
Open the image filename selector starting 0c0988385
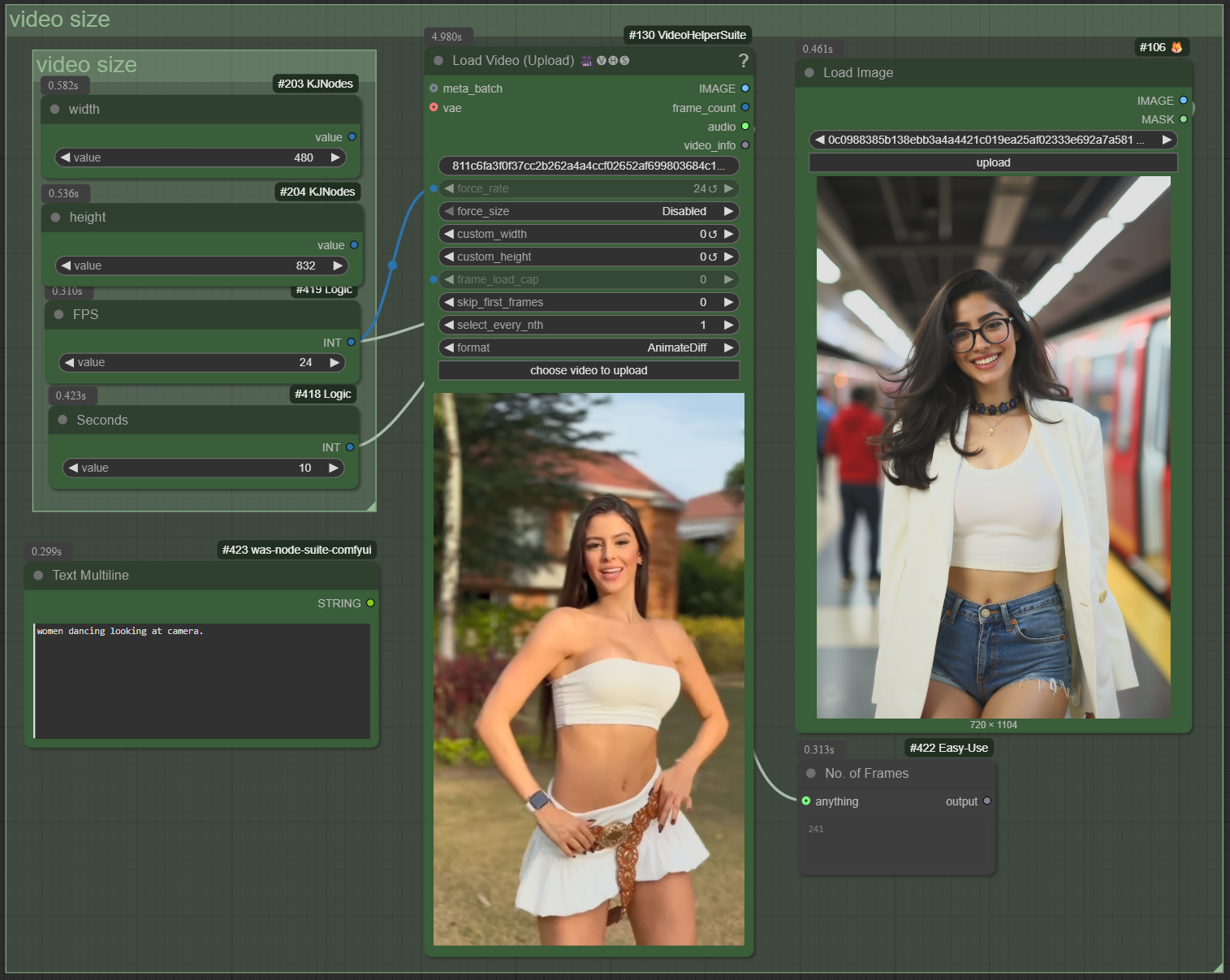(x=993, y=140)
